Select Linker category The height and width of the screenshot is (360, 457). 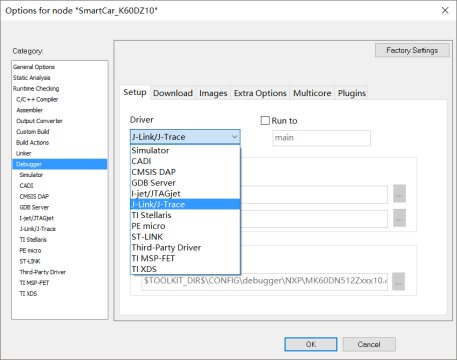pos(23,153)
